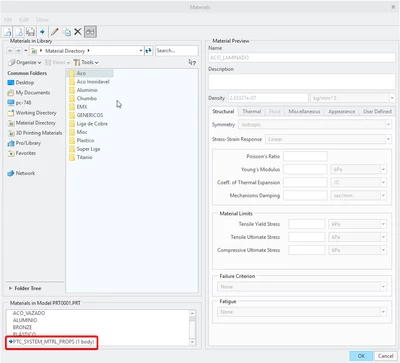
Task: Switch to the Appearance tab
Action: click(x=342, y=111)
